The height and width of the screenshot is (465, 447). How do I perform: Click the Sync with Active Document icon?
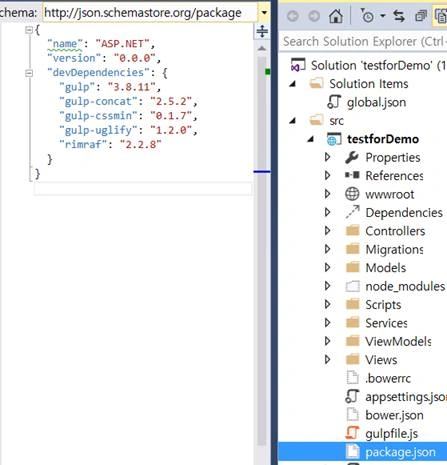click(x=399, y=16)
